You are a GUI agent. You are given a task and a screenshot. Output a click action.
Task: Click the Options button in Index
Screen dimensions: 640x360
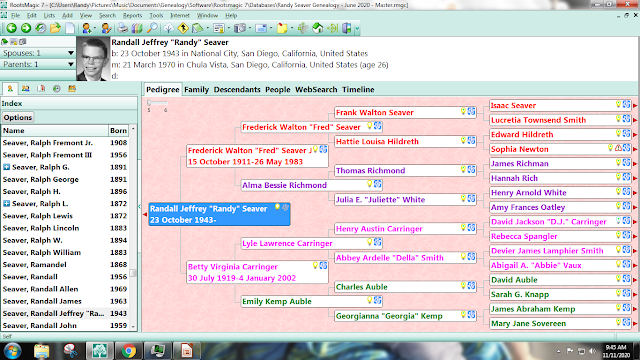18,117
